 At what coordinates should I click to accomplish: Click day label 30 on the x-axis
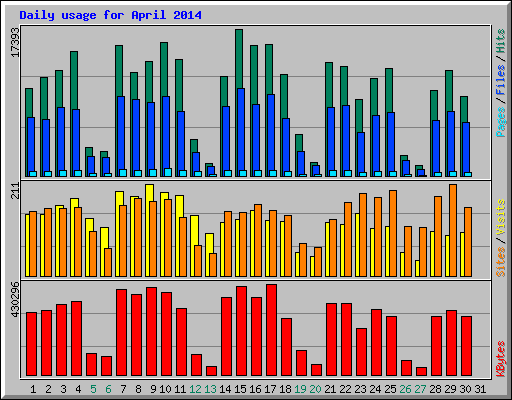point(465,389)
